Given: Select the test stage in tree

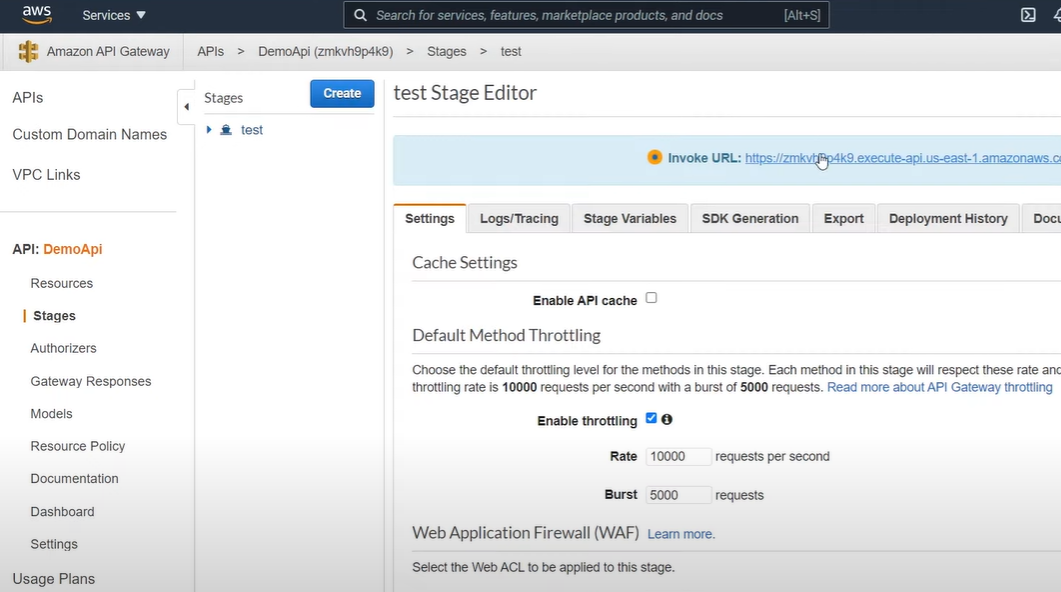Looking at the screenshot, I should pyautogui.click(x=252, y=130).
